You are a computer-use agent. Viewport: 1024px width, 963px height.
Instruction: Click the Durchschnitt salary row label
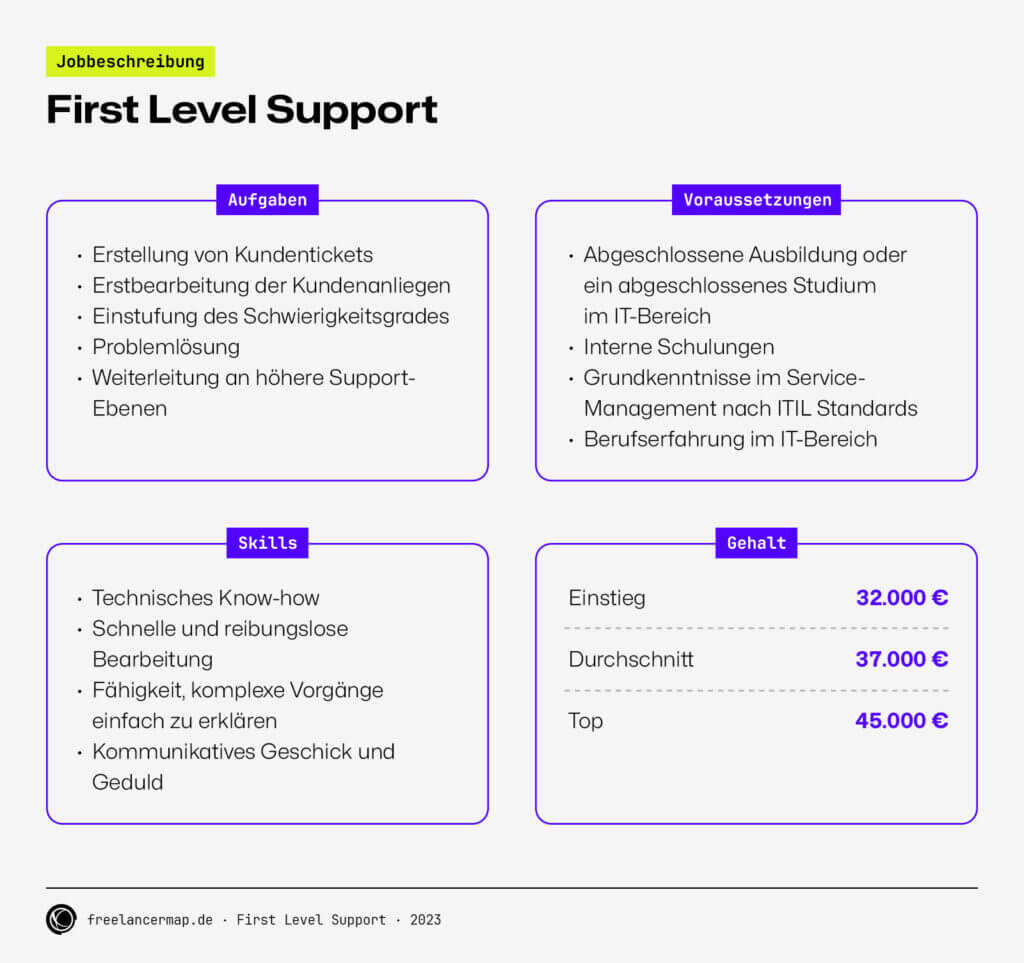pos(631,659)
